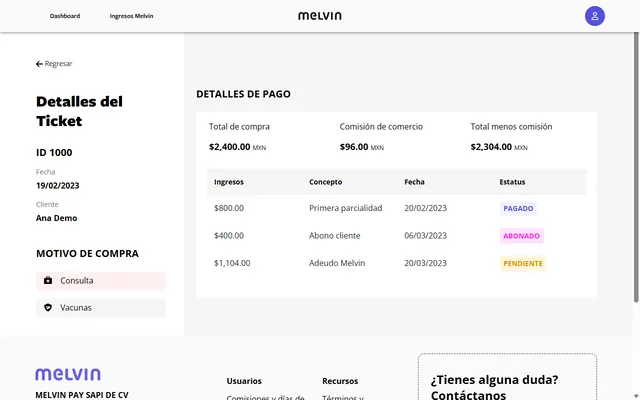The width and height of the screenshot is (640, 400).
Task: Open the Ingresos Melvin menu item
Action: [131, 16]
